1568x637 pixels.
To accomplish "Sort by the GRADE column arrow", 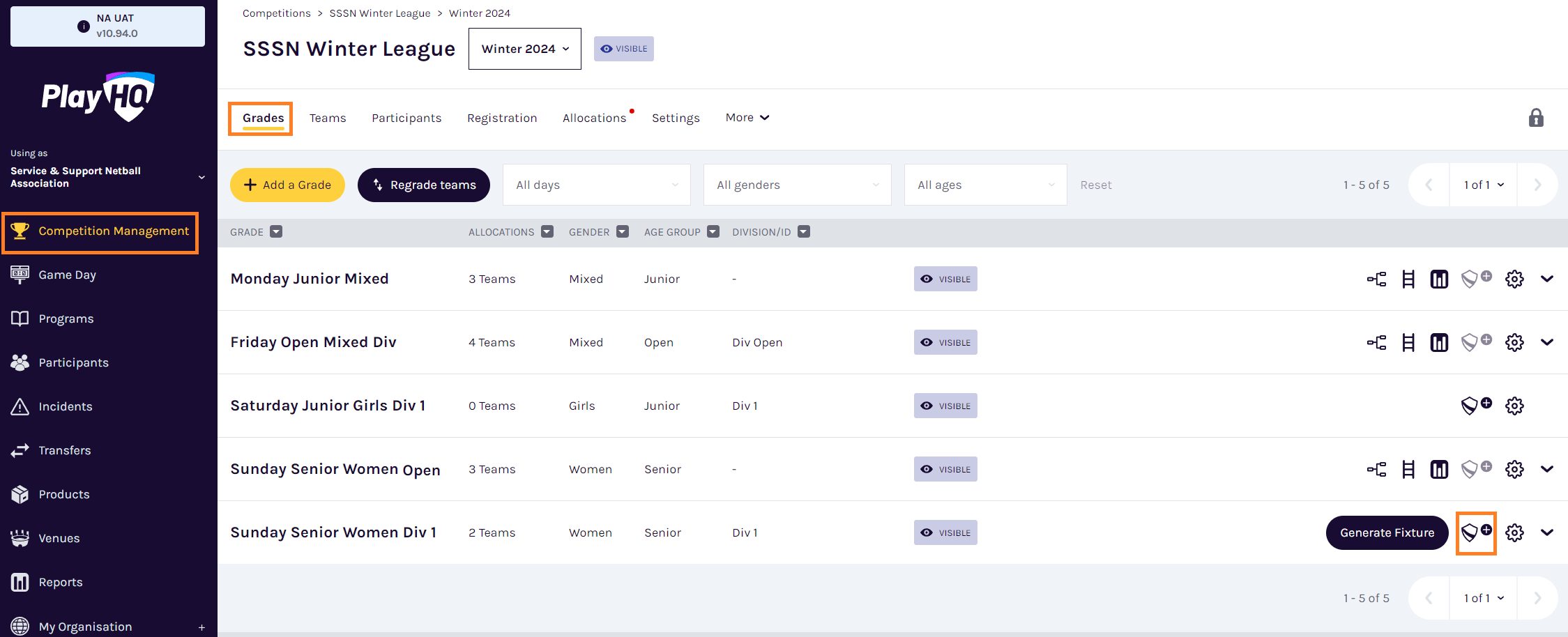I will (276, 232).
